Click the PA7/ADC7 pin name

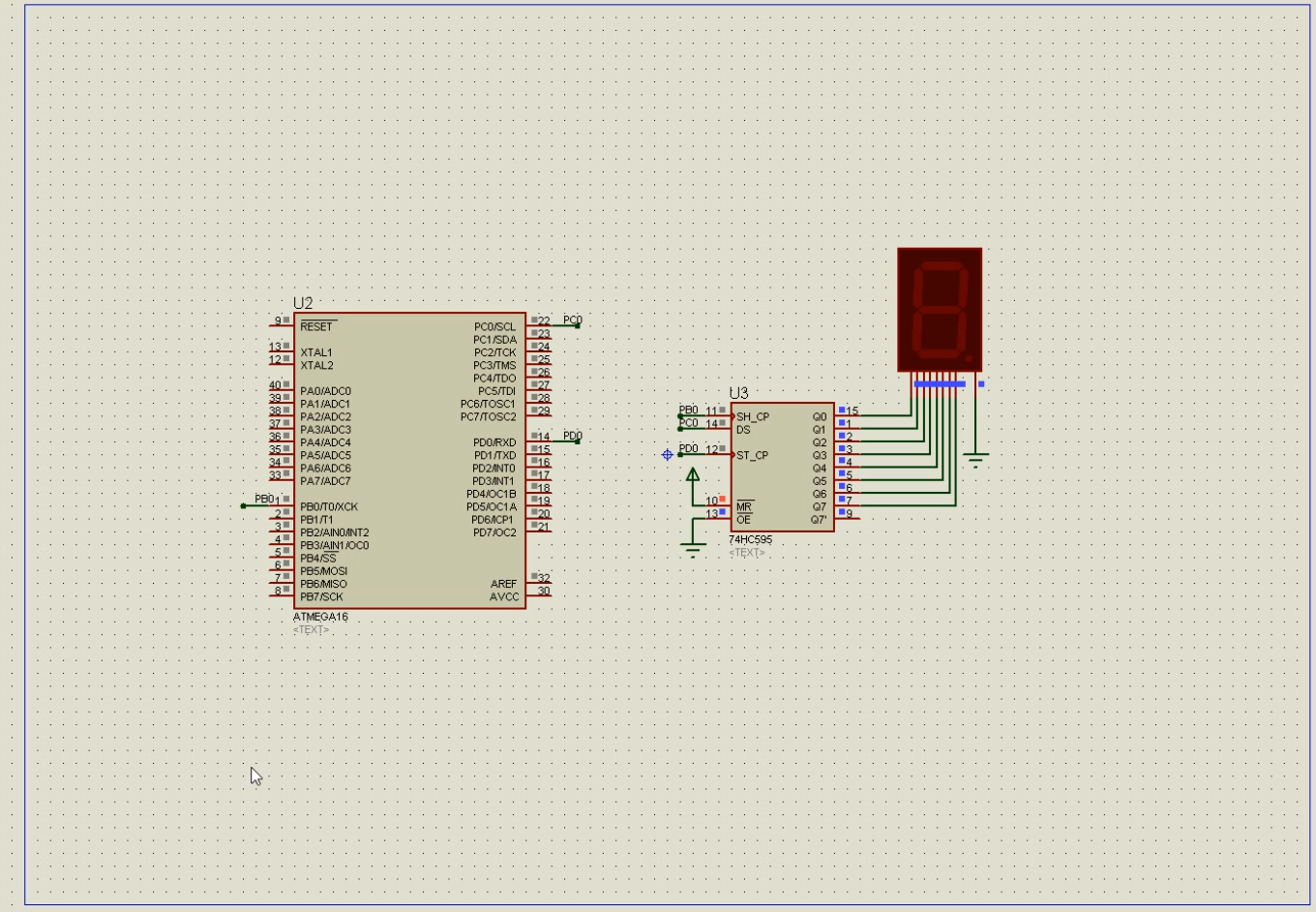coord(325,481)
